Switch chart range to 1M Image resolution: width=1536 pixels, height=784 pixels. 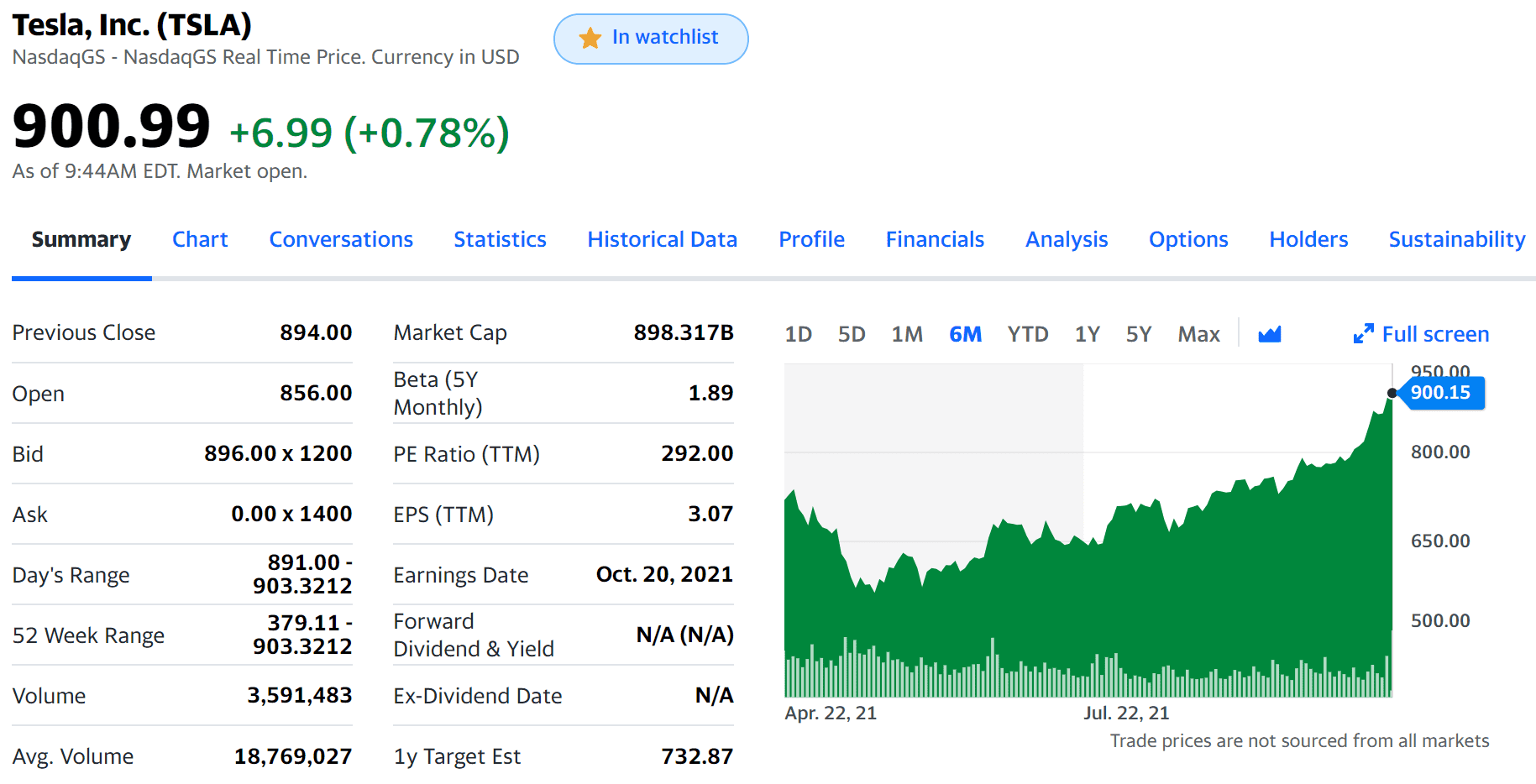tap(907, 334)
